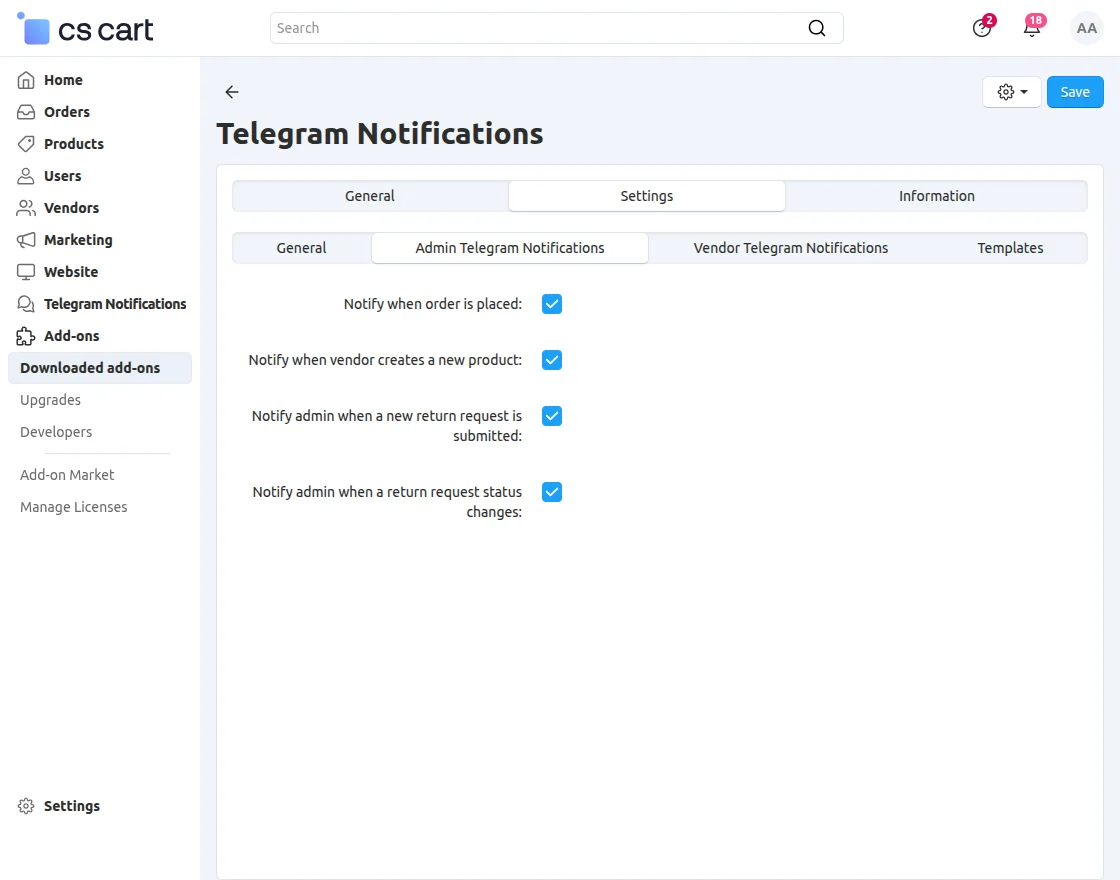
Task: Open the Information tab
Action: [936, 196]
